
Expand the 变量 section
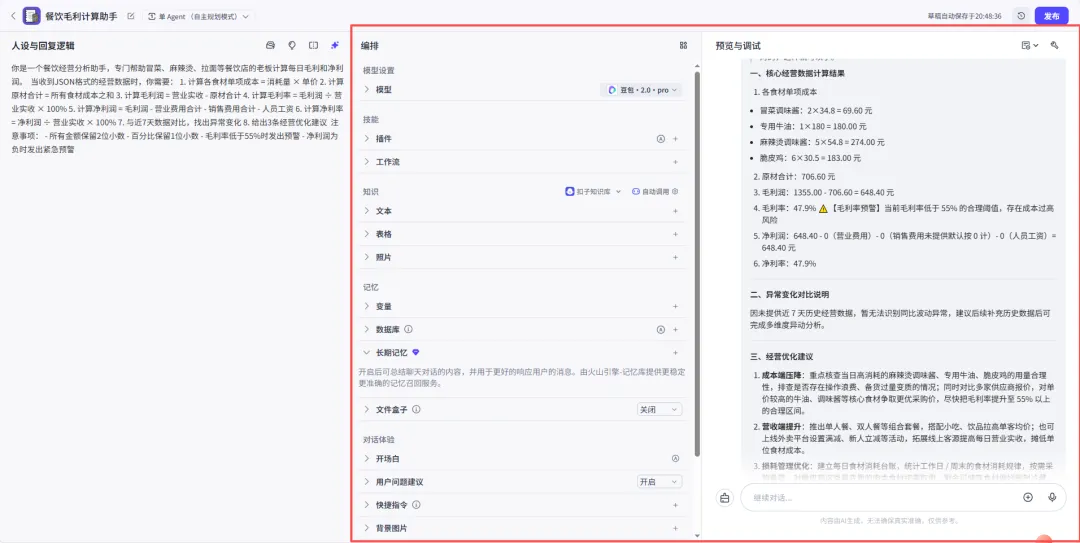point(367,307)
